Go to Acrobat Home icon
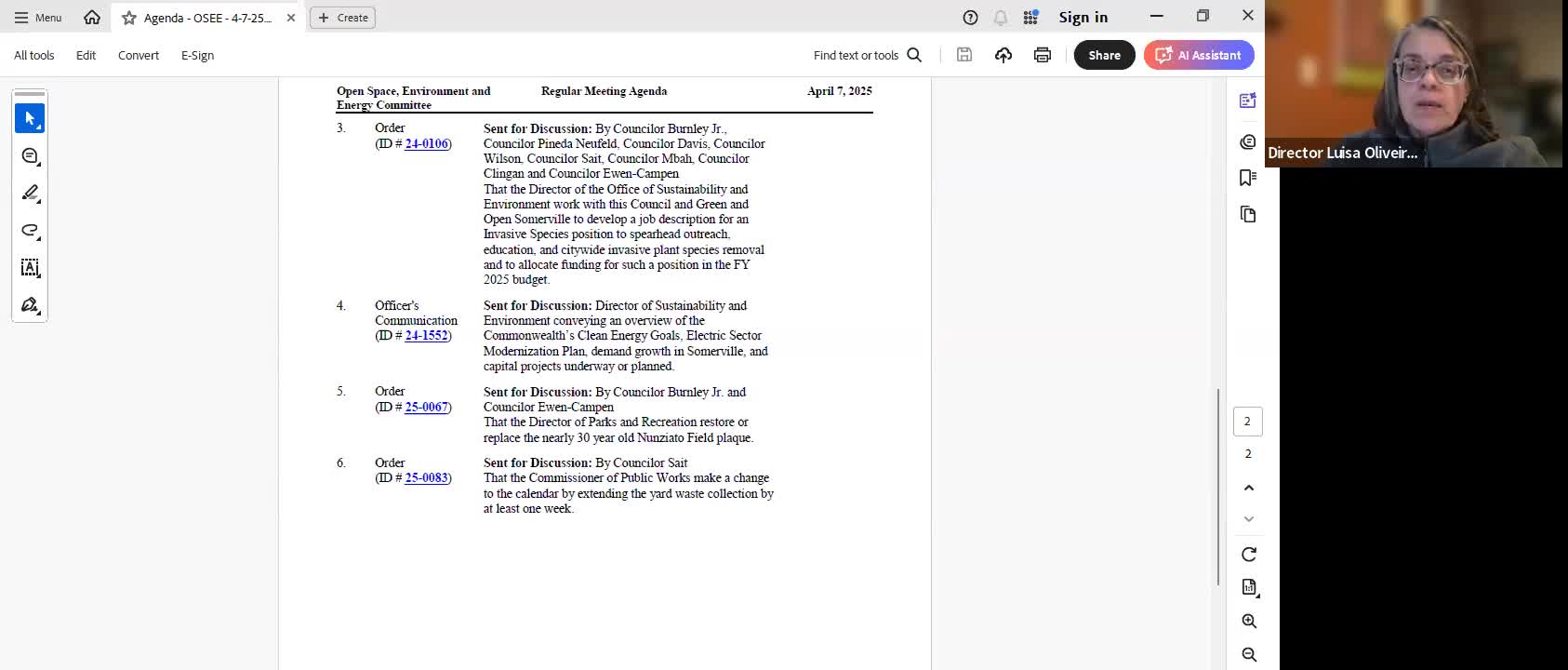The width and height of the screenshot is (1568, 670). pyautogui.click(x=92, y=18)
